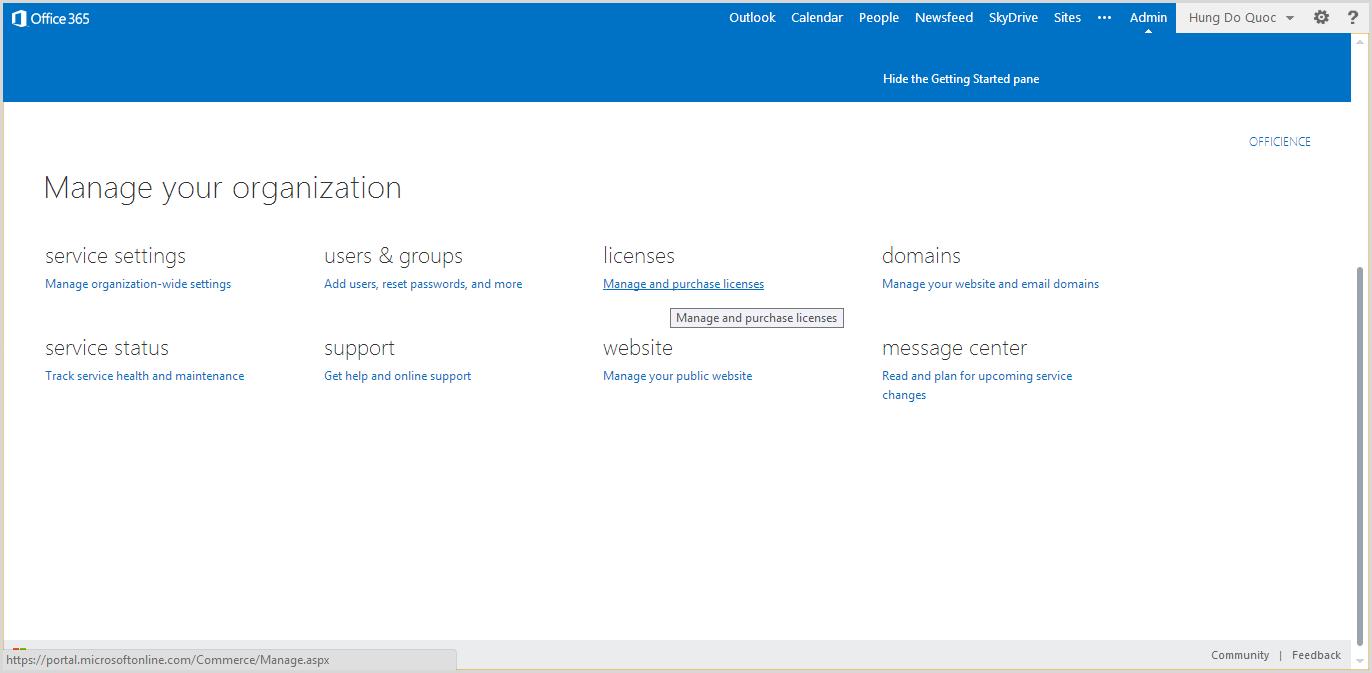Click the vertical scrollbar thumb
1372x673 pixels.
click(x=1358, y=455)
